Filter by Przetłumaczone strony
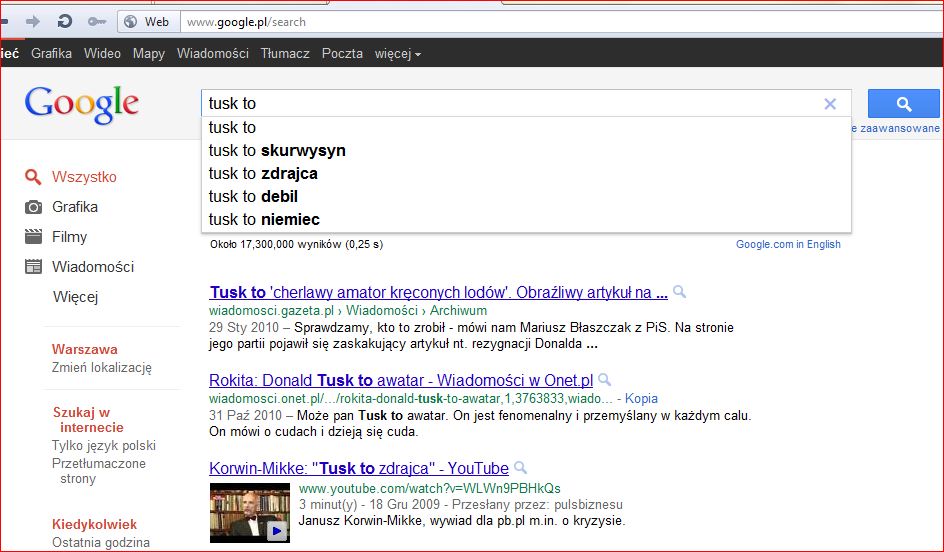 [x=99, y=471]
